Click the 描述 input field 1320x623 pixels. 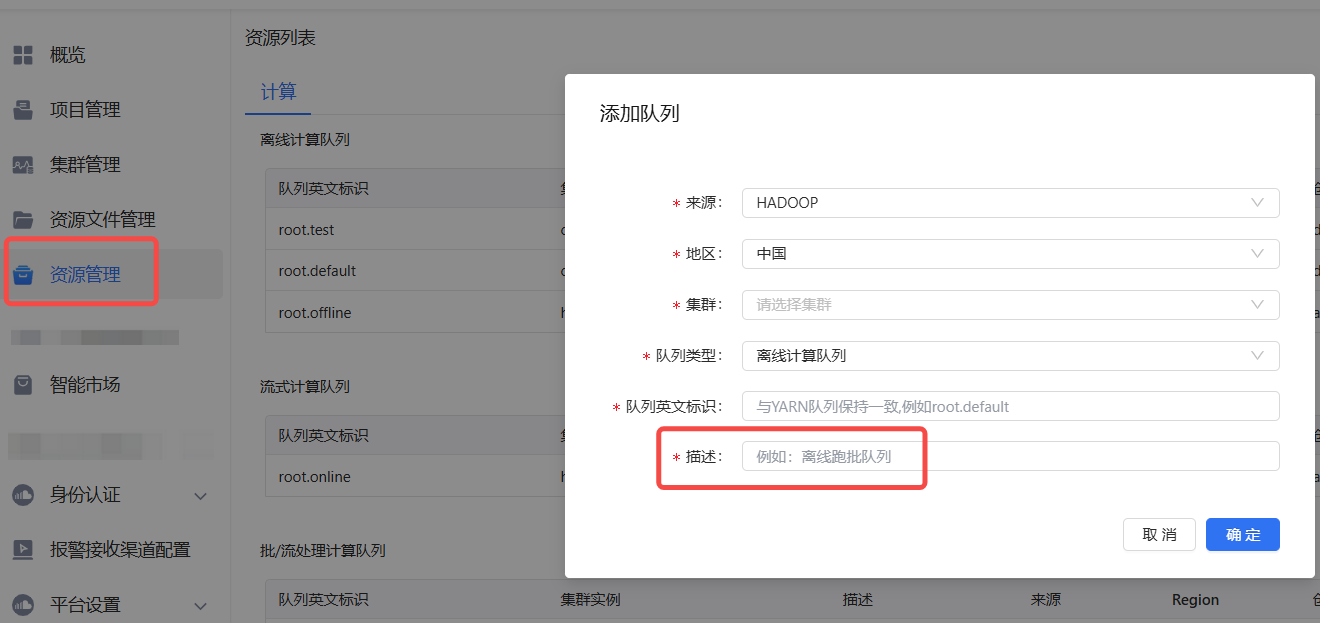click(x=1010, y=456)
